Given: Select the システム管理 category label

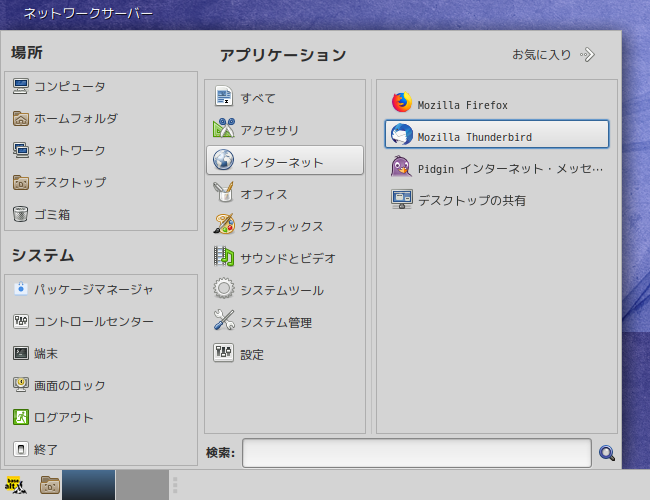Looking at the screenshot, I should [x=276, y=323].
